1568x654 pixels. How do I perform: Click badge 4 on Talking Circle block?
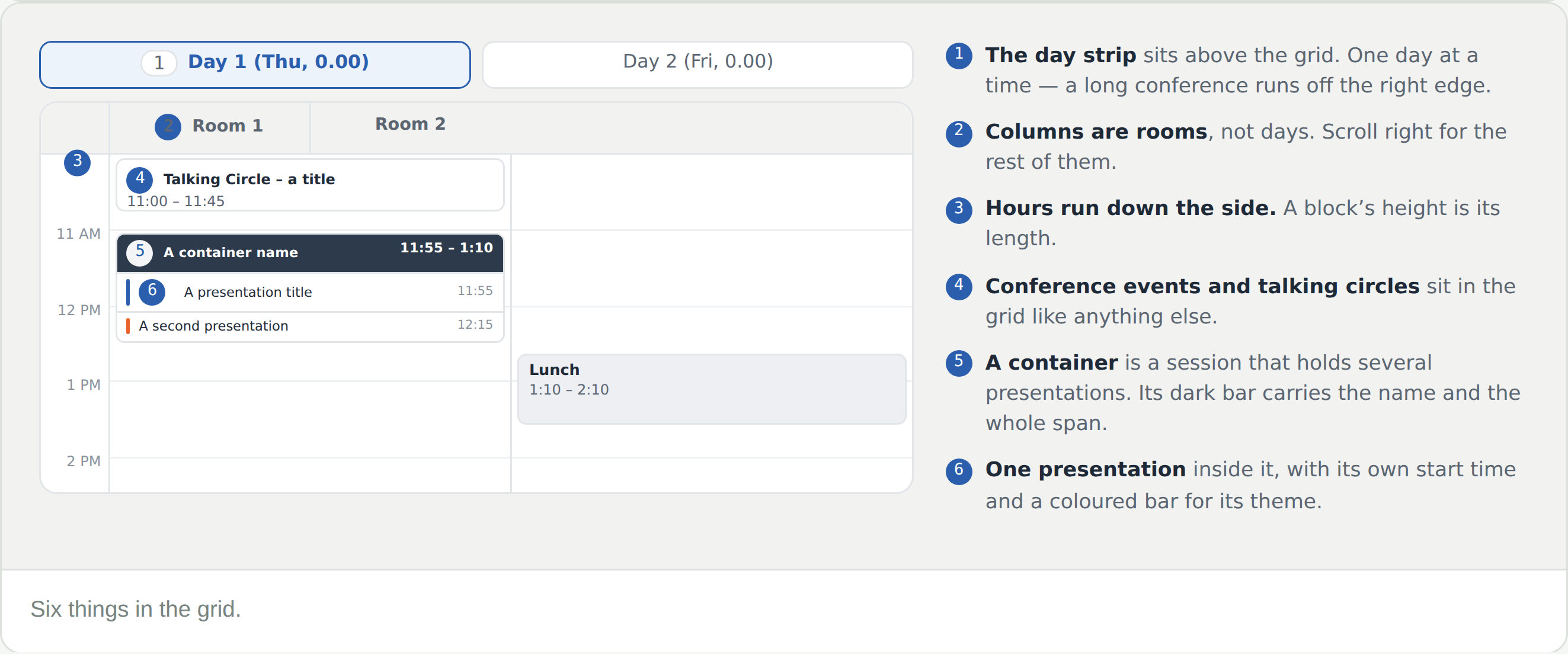pyautogui.click(x=140, y=179)
